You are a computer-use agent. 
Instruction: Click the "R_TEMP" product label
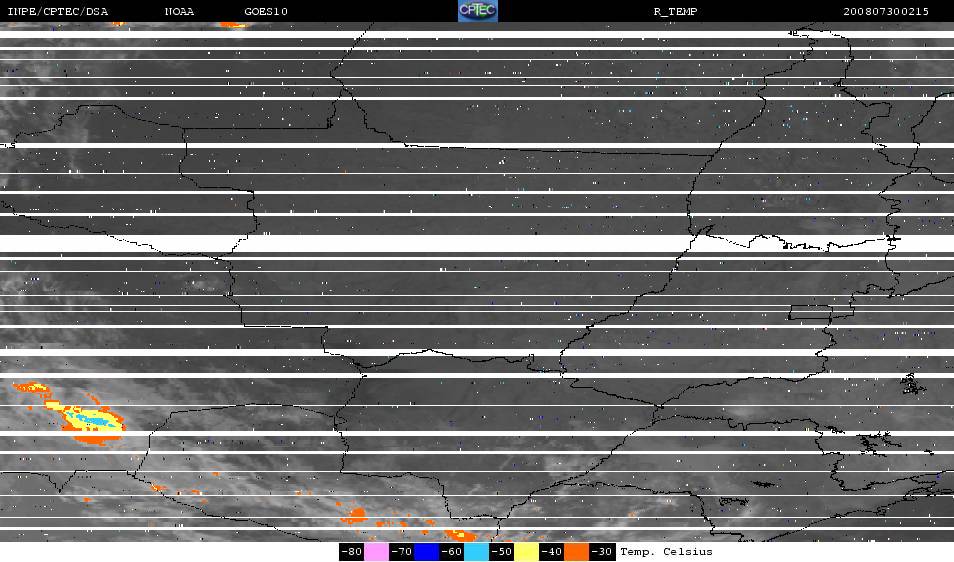[675, 12]
